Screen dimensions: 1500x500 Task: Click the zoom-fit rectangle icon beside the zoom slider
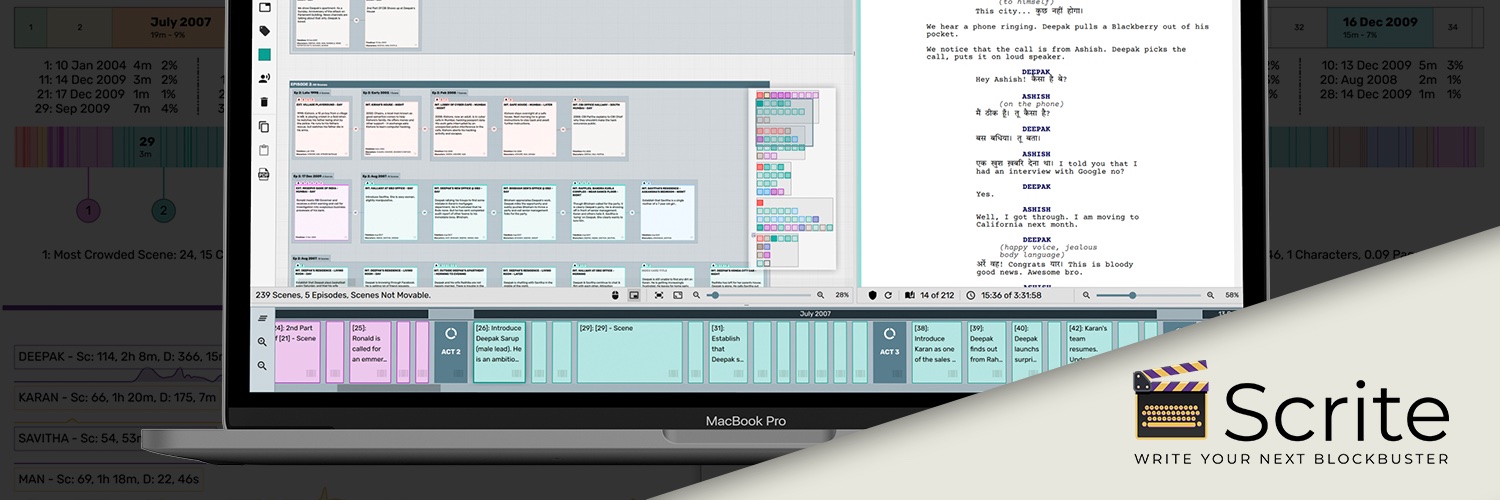(677, 295)
